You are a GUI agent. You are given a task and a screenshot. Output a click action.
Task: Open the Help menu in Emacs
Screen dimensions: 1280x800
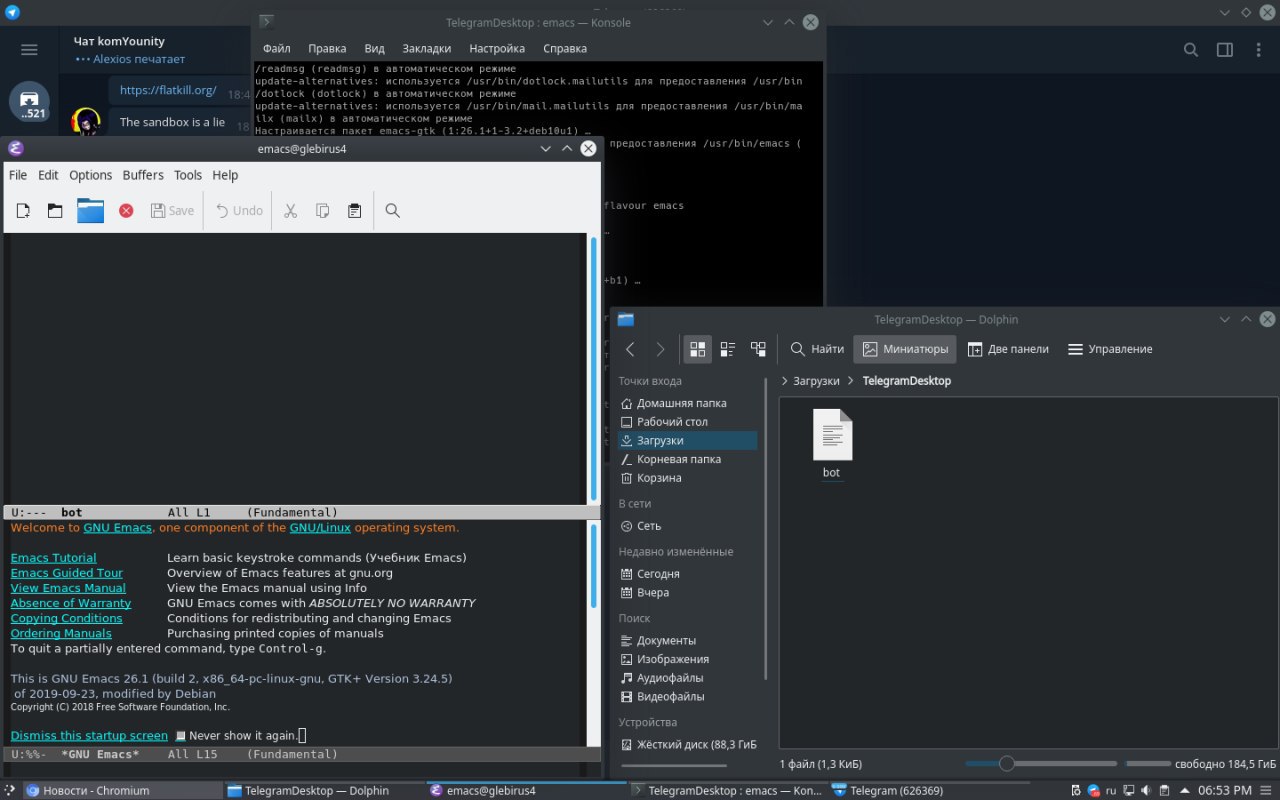pos(225,175)
